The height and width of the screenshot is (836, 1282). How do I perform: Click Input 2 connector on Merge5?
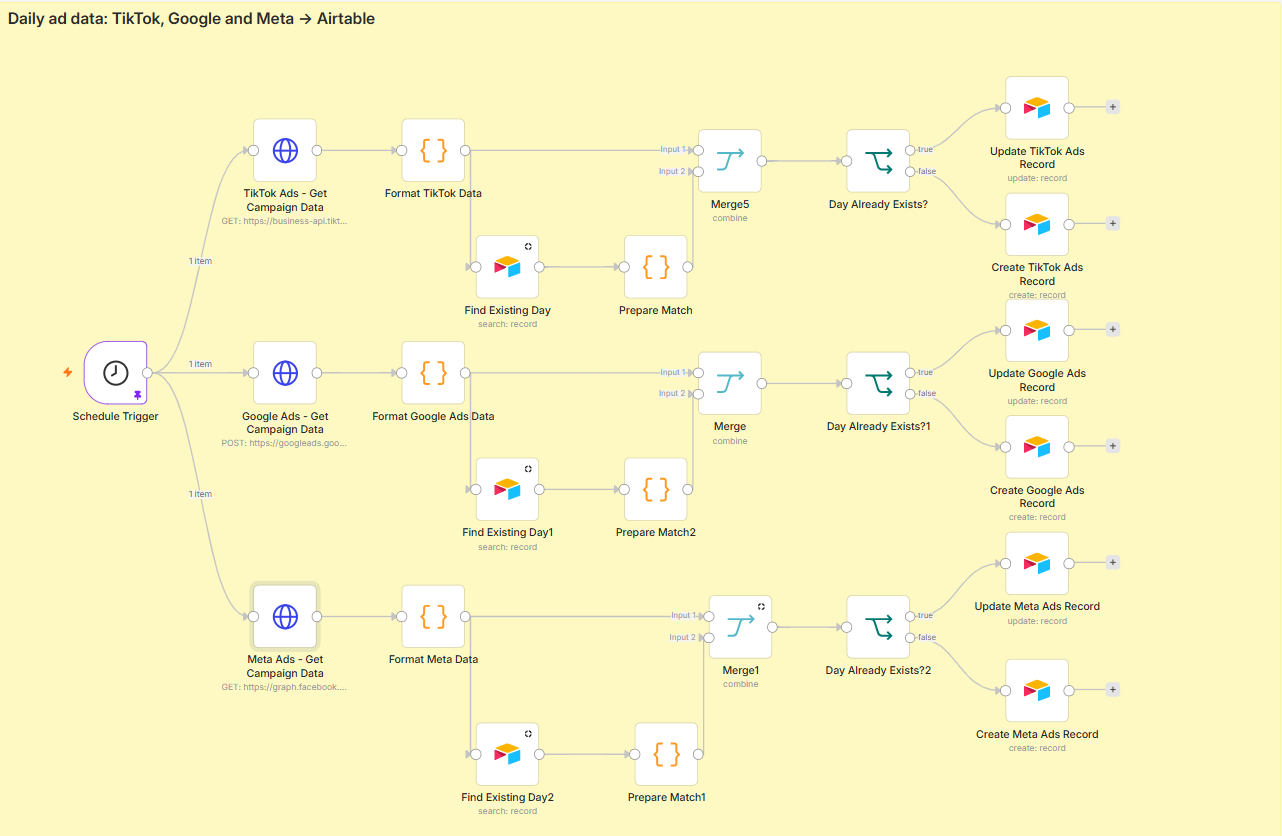(x=698, y=172)
